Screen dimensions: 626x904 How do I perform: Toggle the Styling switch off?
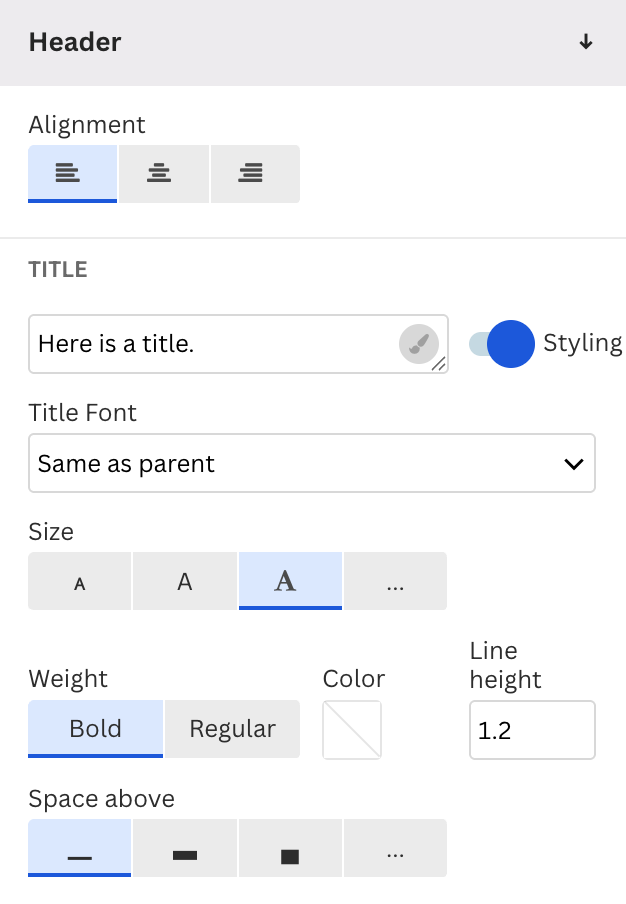(x=503, y=344)
